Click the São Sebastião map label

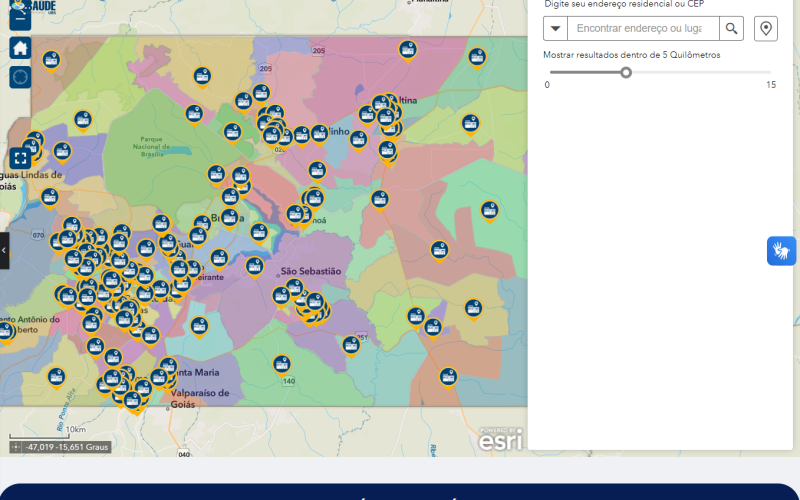(x=311, y=271)
